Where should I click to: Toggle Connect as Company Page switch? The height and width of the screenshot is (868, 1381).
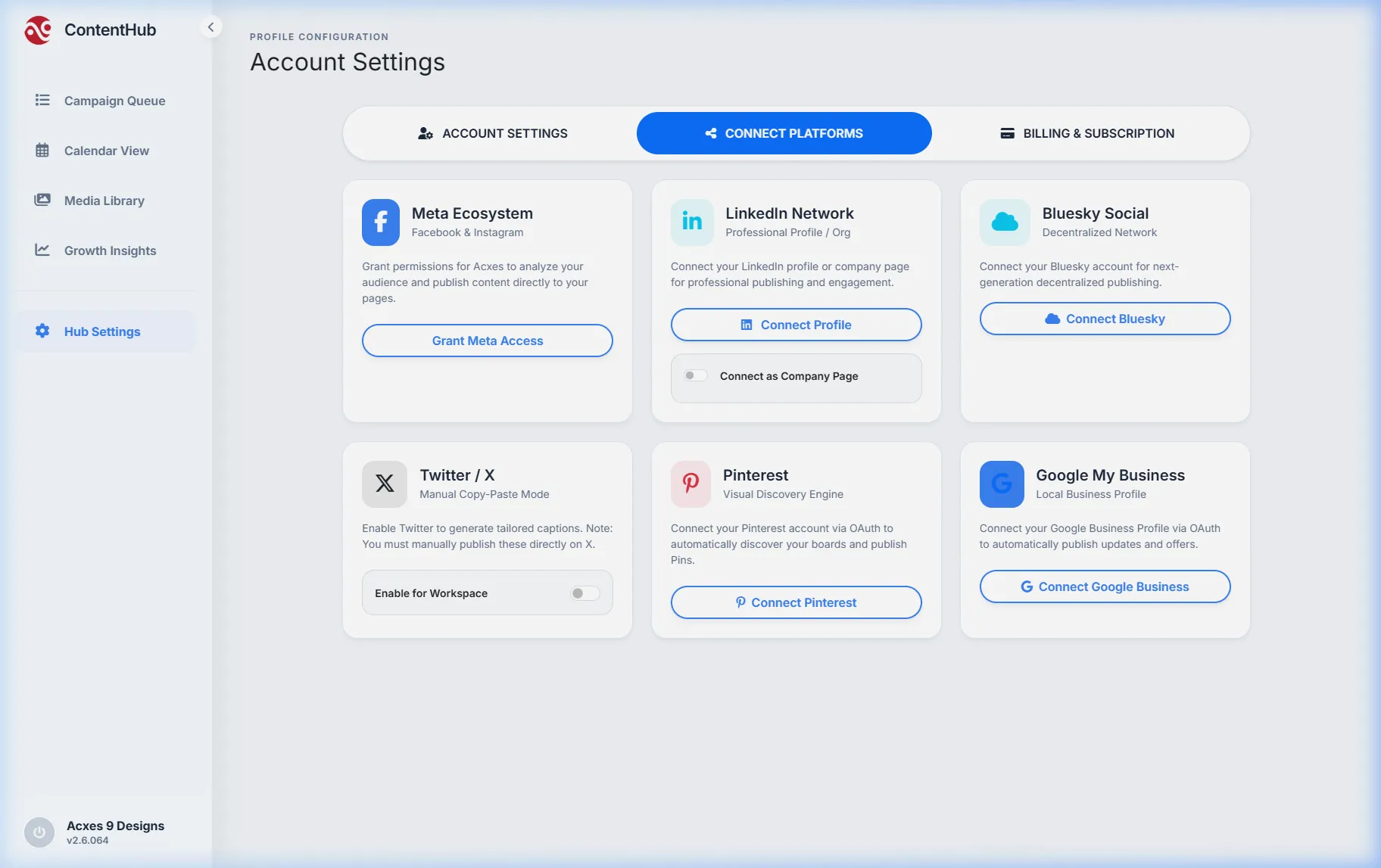coord(695,376)
